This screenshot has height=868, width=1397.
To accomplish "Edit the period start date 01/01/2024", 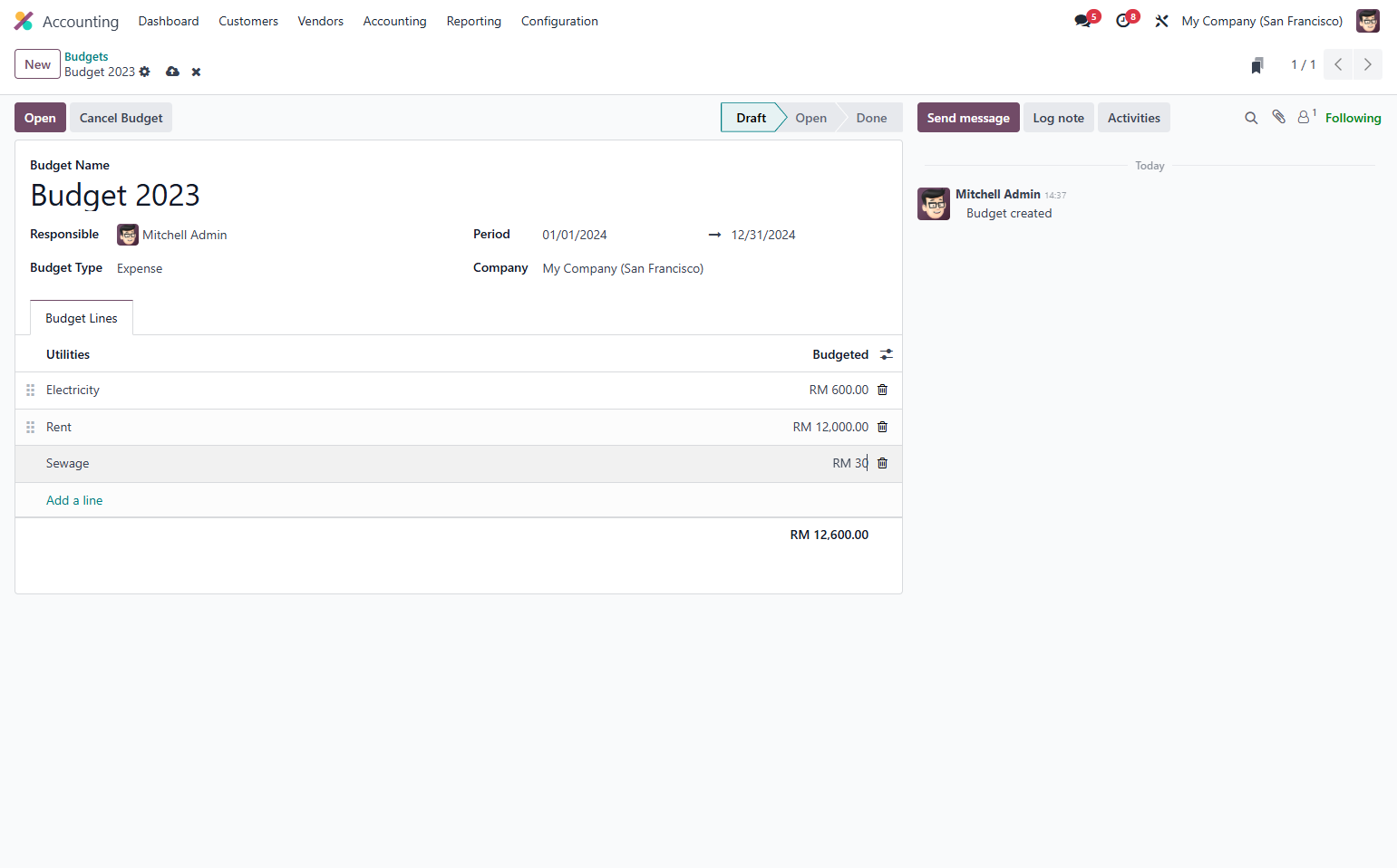I will pyautogui.click(x=575, y=235).
